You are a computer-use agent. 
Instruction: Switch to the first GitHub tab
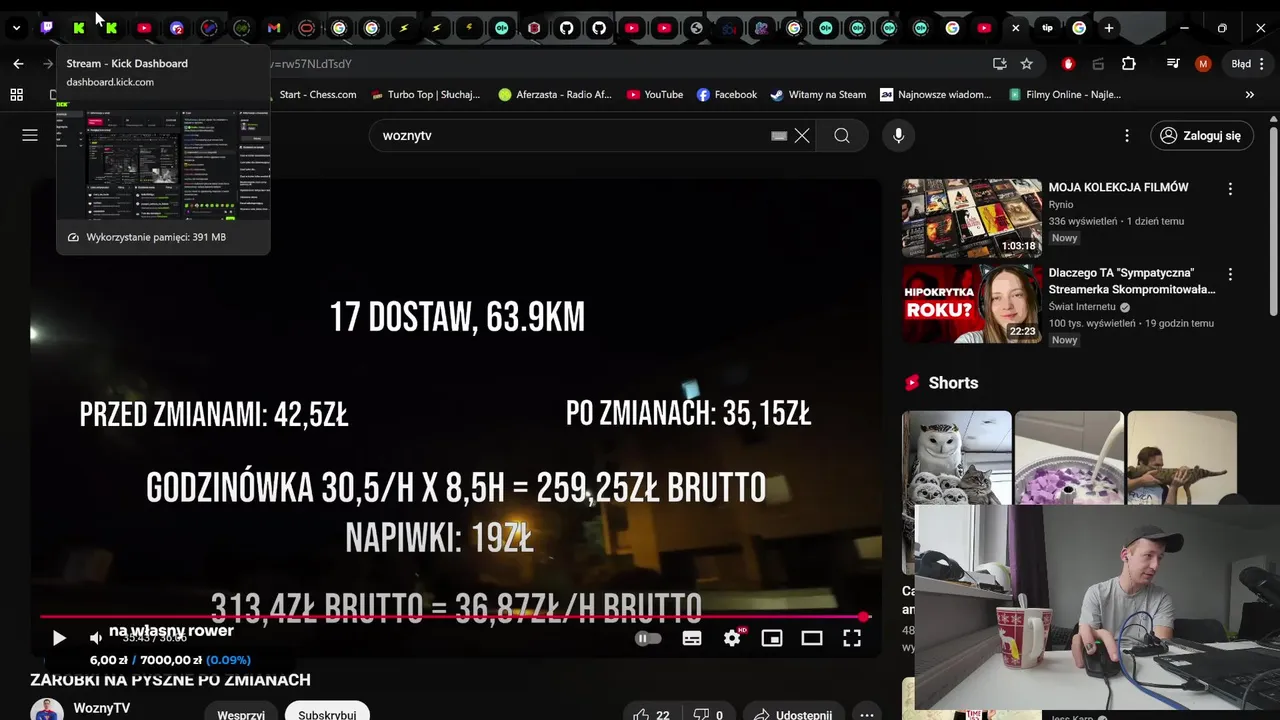point(566,28)
